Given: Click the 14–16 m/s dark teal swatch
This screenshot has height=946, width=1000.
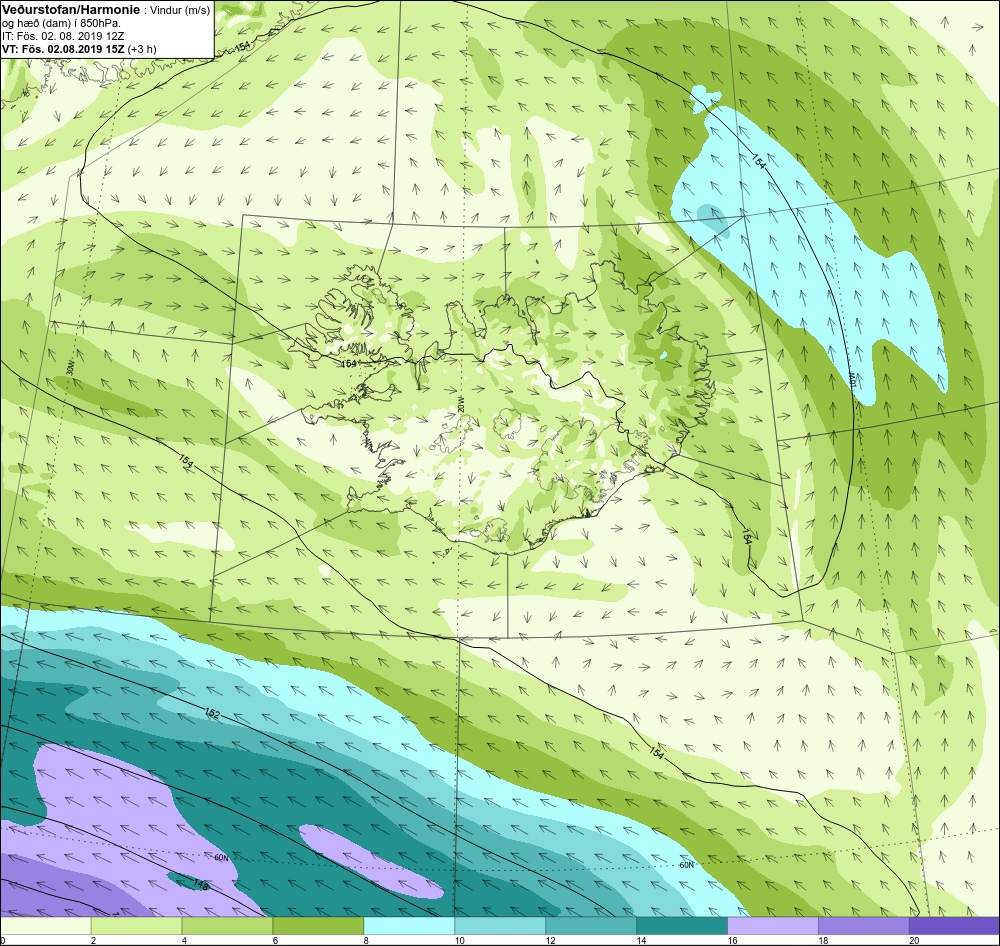Looking at the screenshot, I should (682, 925).
